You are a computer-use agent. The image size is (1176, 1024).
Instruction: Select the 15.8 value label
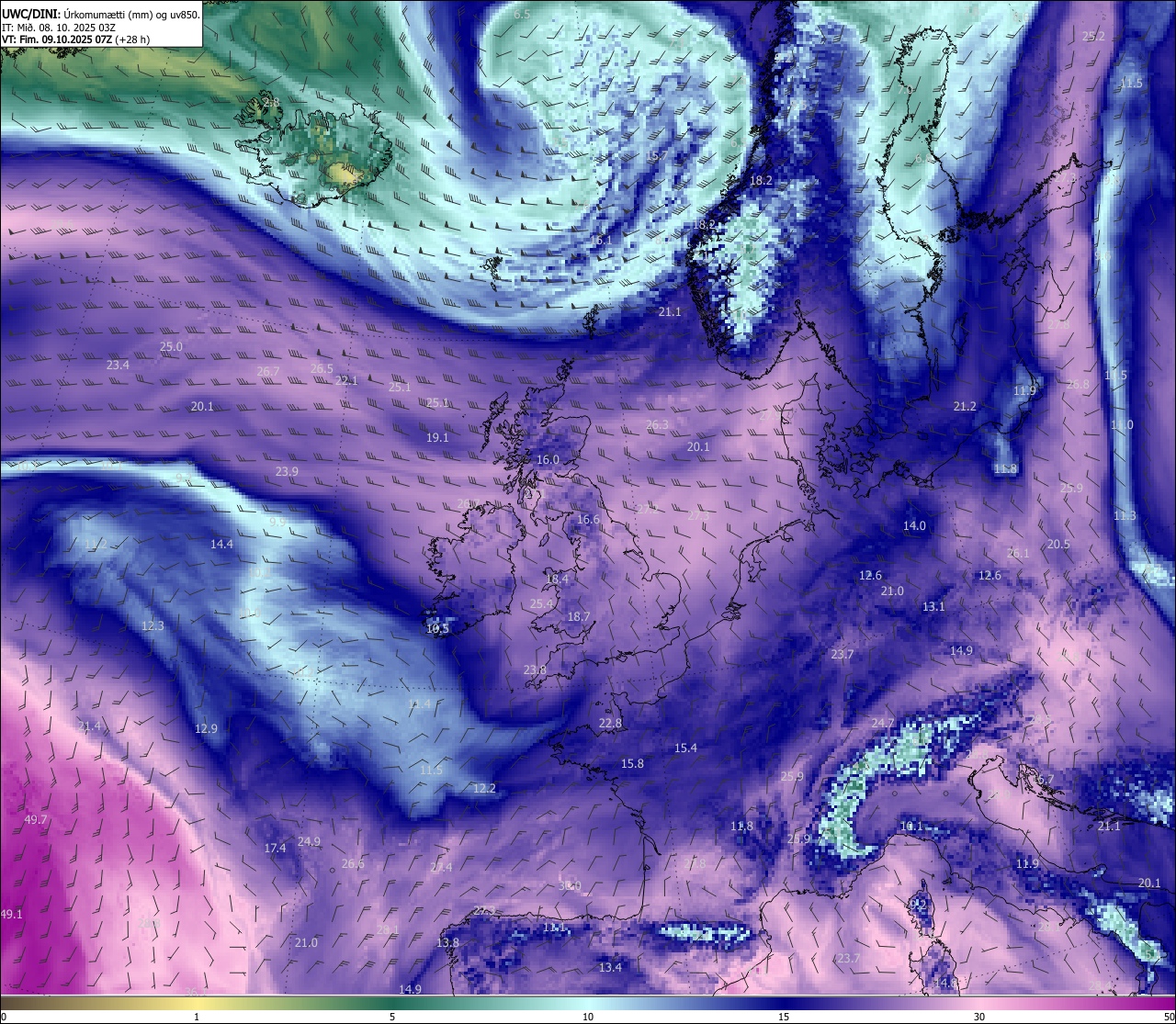[632, 764]
